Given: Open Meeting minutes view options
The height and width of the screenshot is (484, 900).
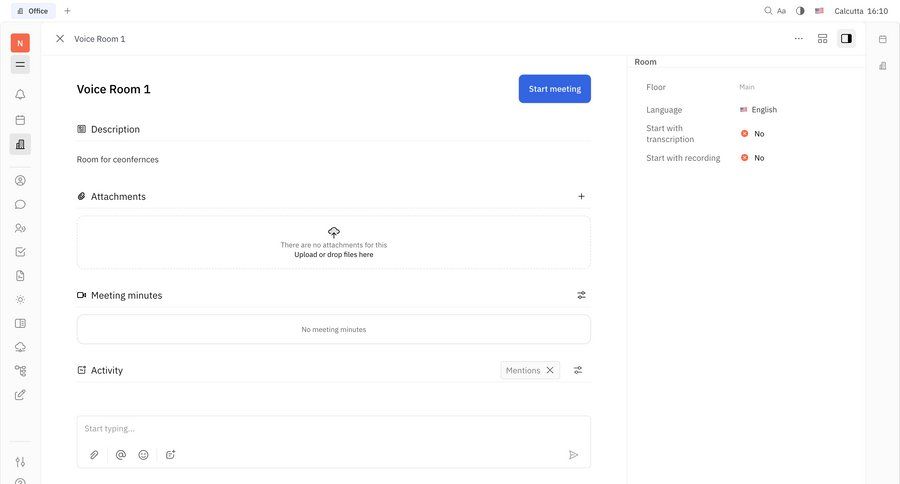Looking at the screenshot, I should coord(581,295).
